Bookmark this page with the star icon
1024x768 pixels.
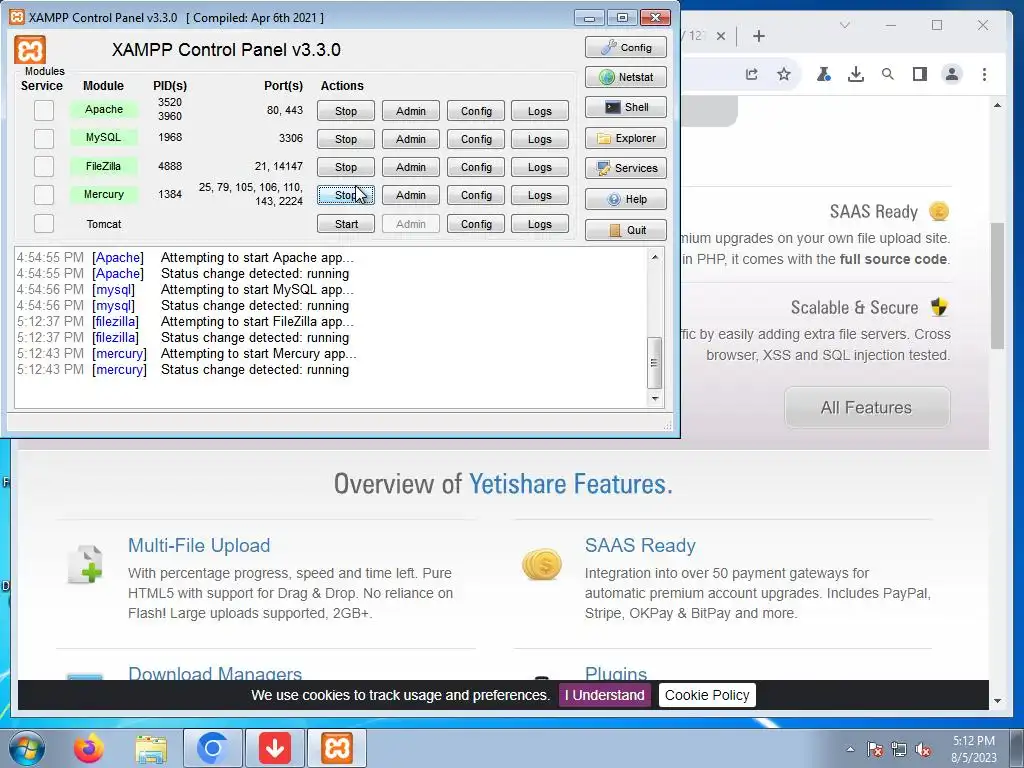point(784,74)
